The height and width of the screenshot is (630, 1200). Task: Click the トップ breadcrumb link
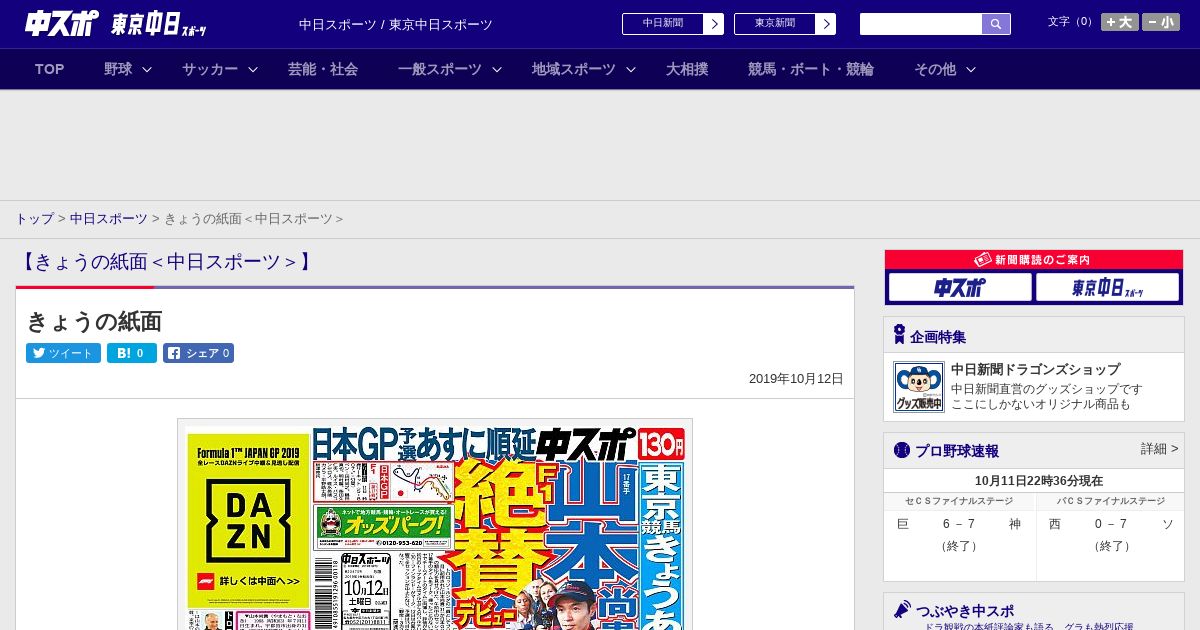pyautogui.click(x=34, y=219)
